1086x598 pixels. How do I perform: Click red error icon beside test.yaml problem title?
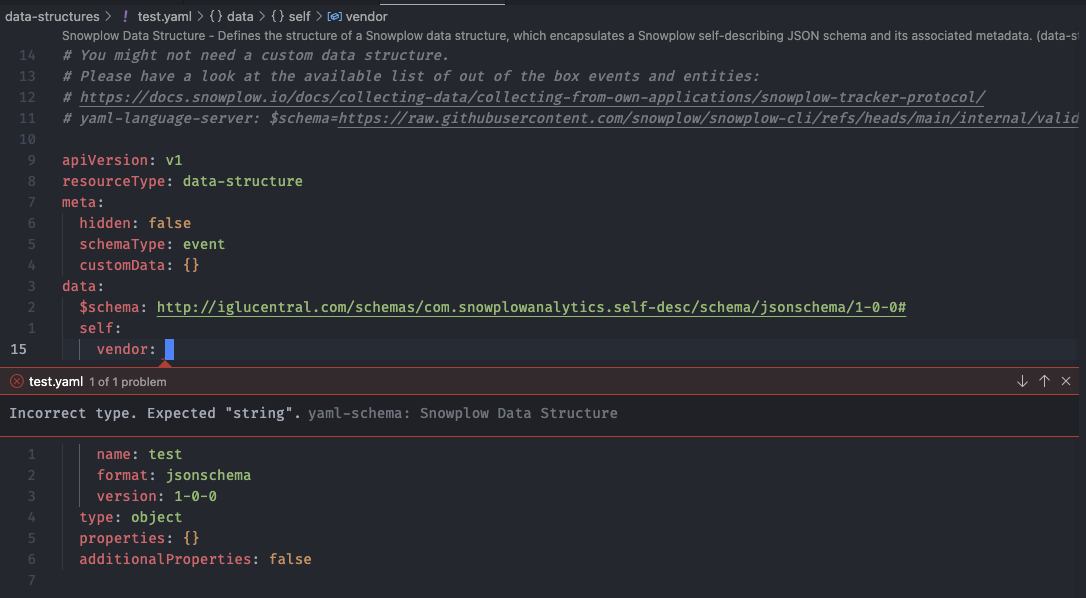click(17, 381)
